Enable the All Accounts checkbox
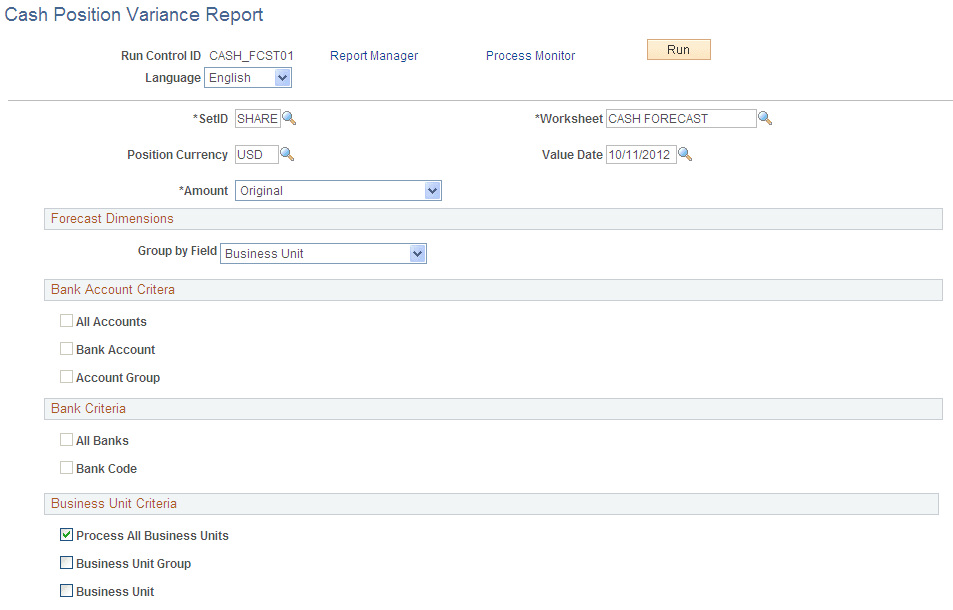Viewport: 953px width, 610px height. point(66,321)
